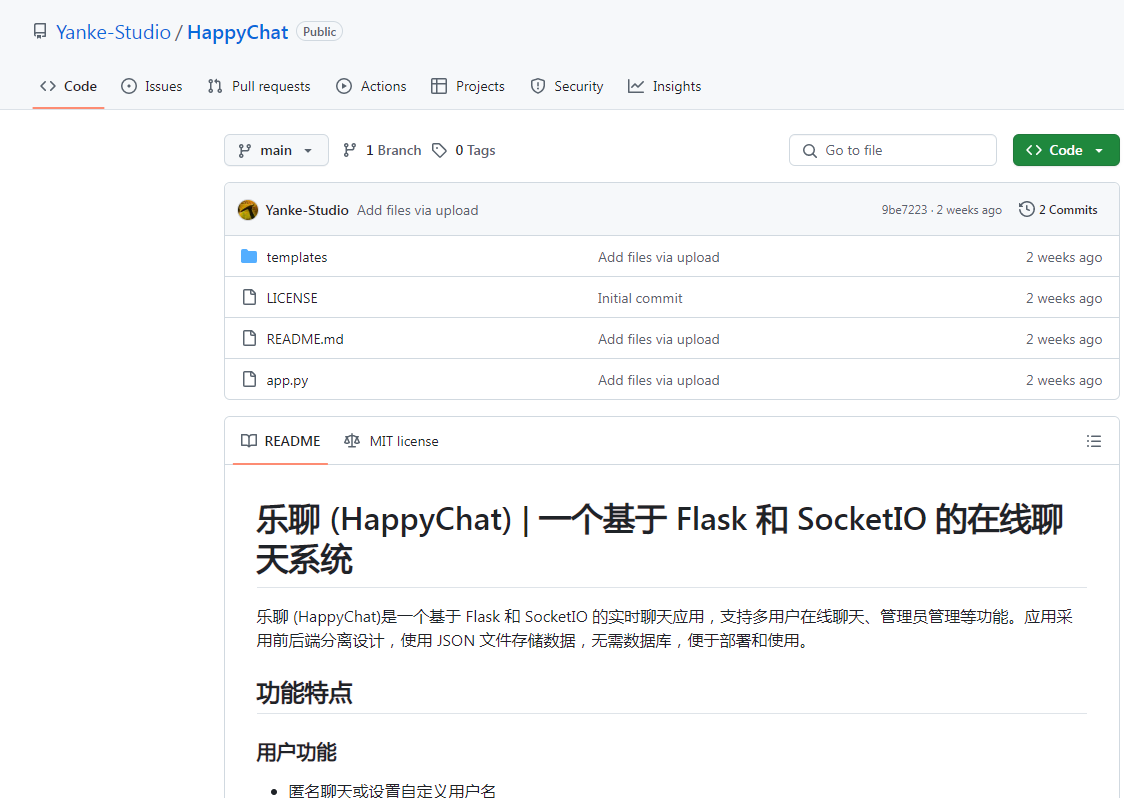
Task: Expand the main branch dropdown
Action: pos(276,150)
